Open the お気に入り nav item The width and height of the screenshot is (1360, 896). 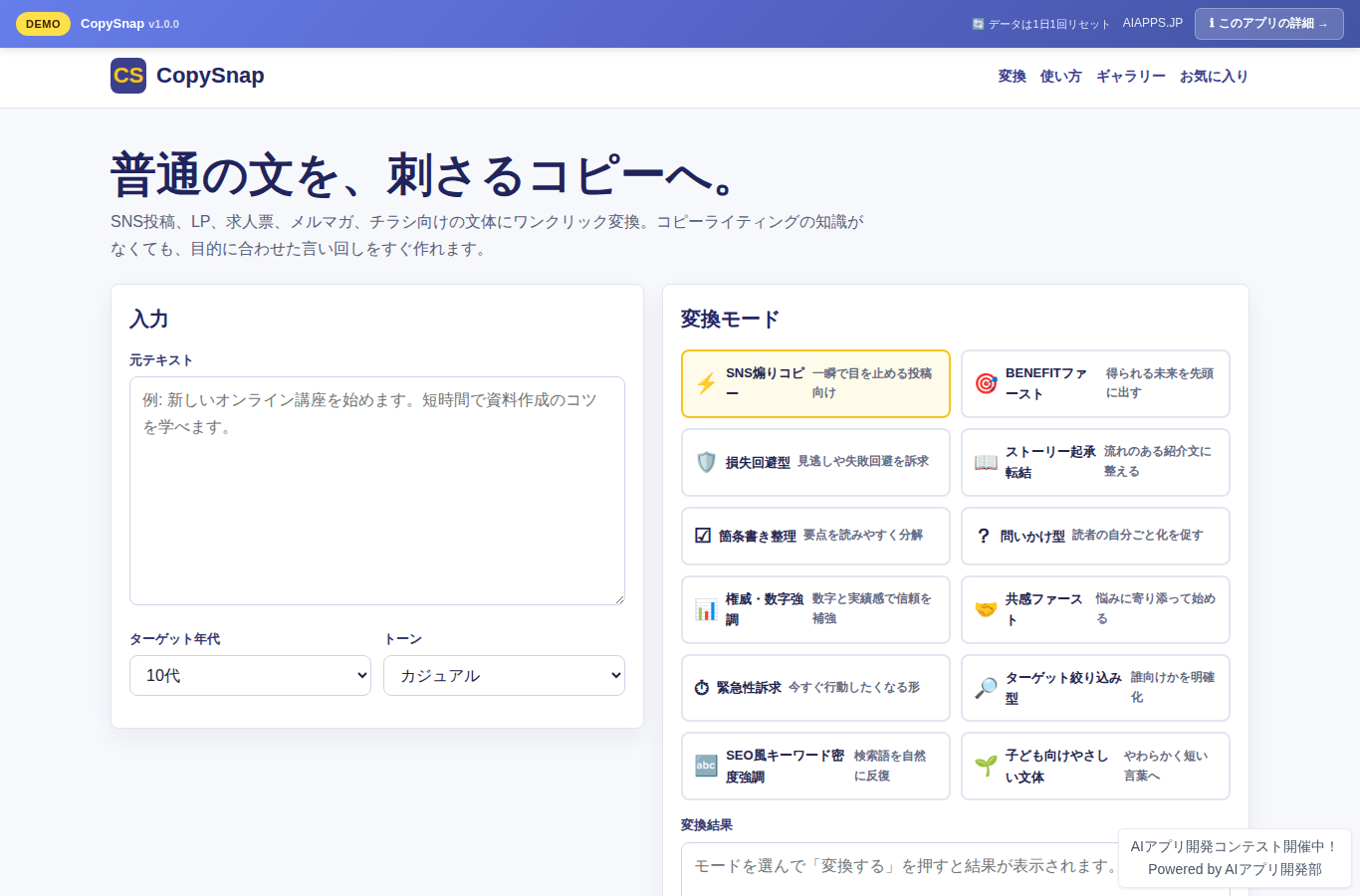(1214, 76)
